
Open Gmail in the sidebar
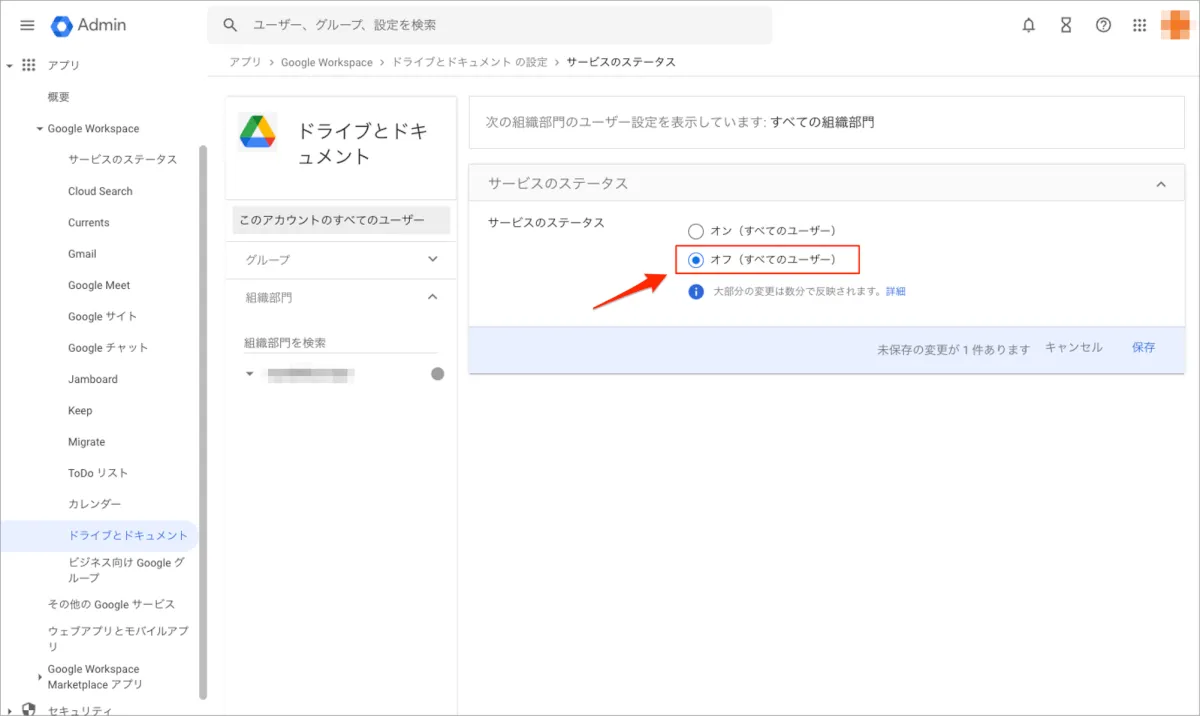(x=82, y=254)
